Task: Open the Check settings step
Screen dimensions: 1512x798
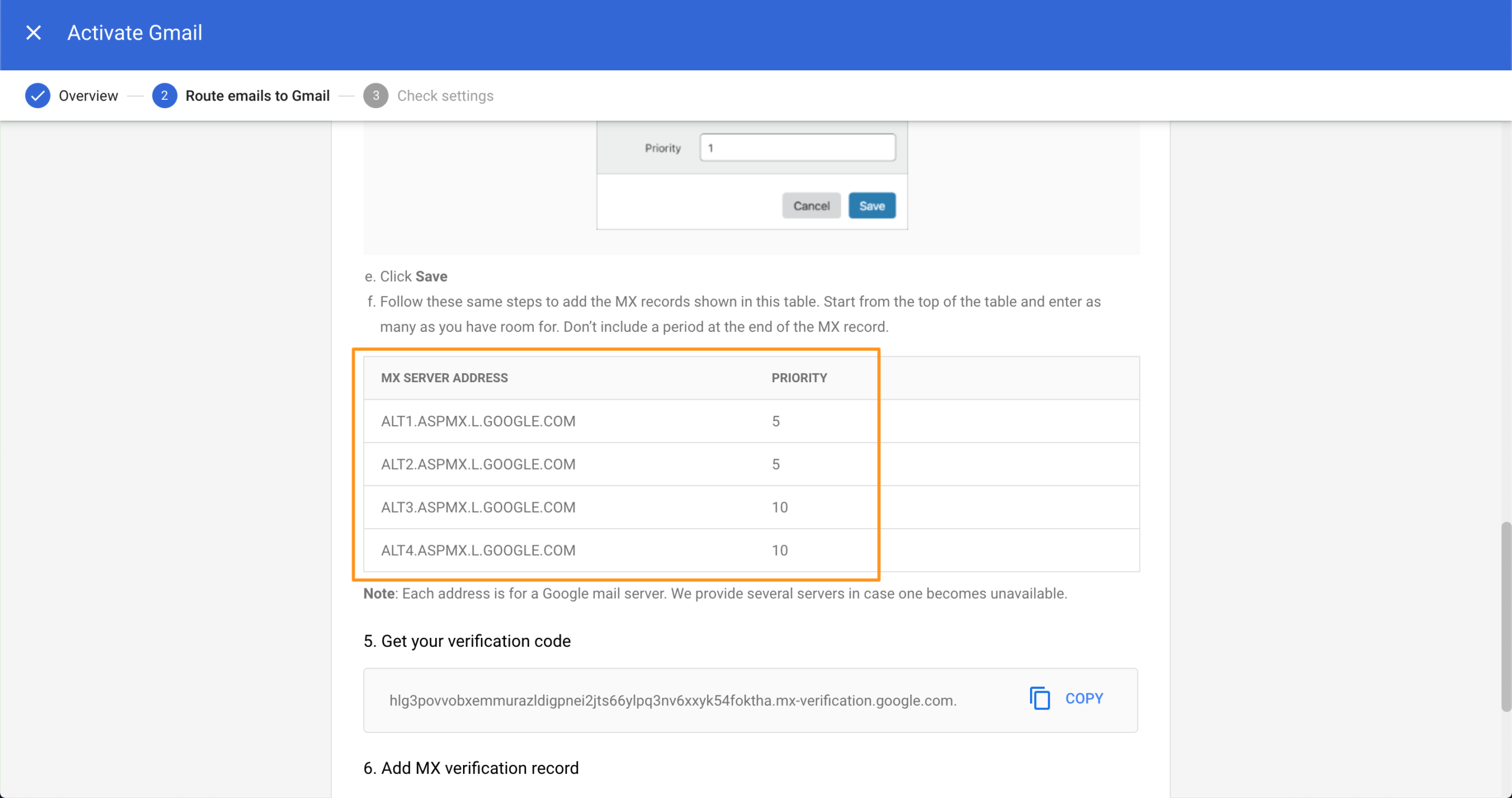Action: [445, 96]
